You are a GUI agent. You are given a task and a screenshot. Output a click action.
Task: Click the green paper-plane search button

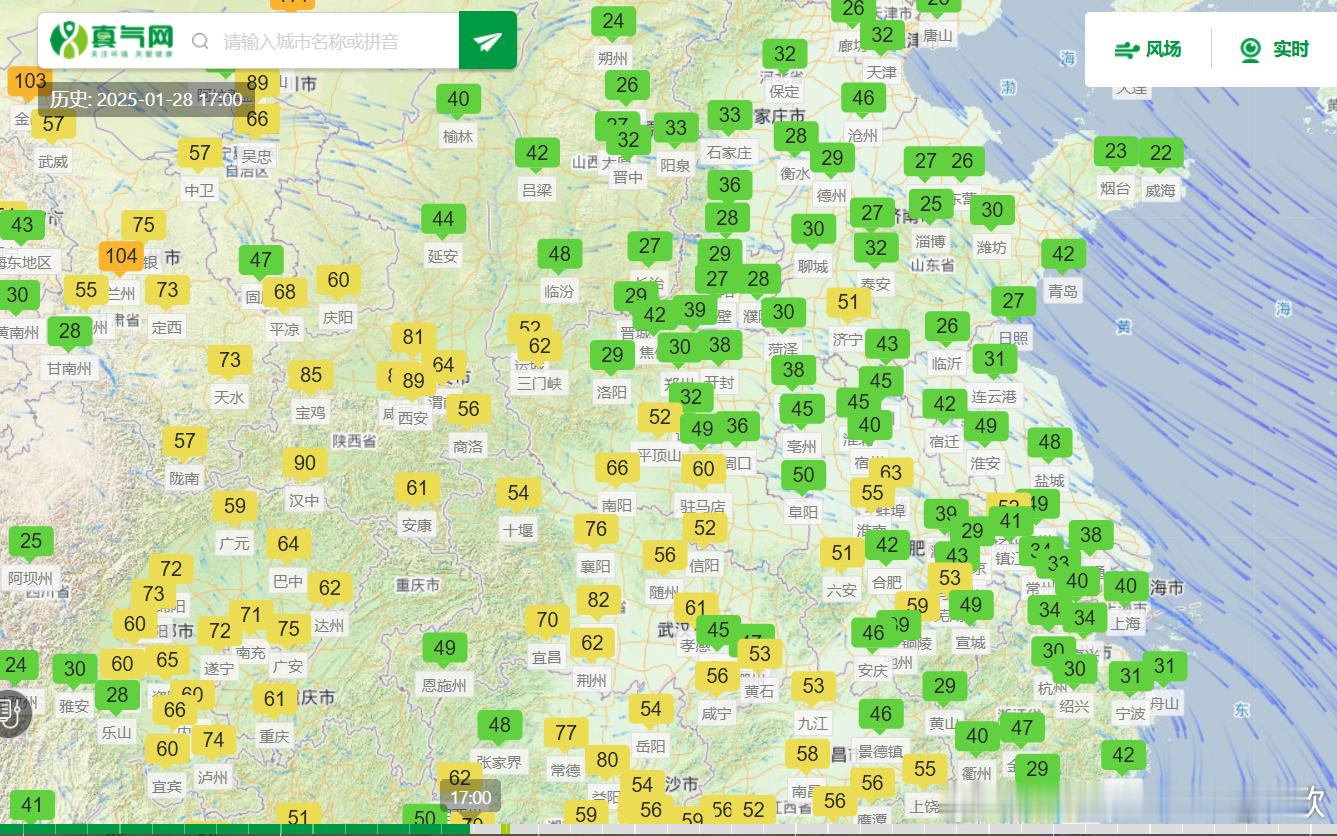[488, 41]
